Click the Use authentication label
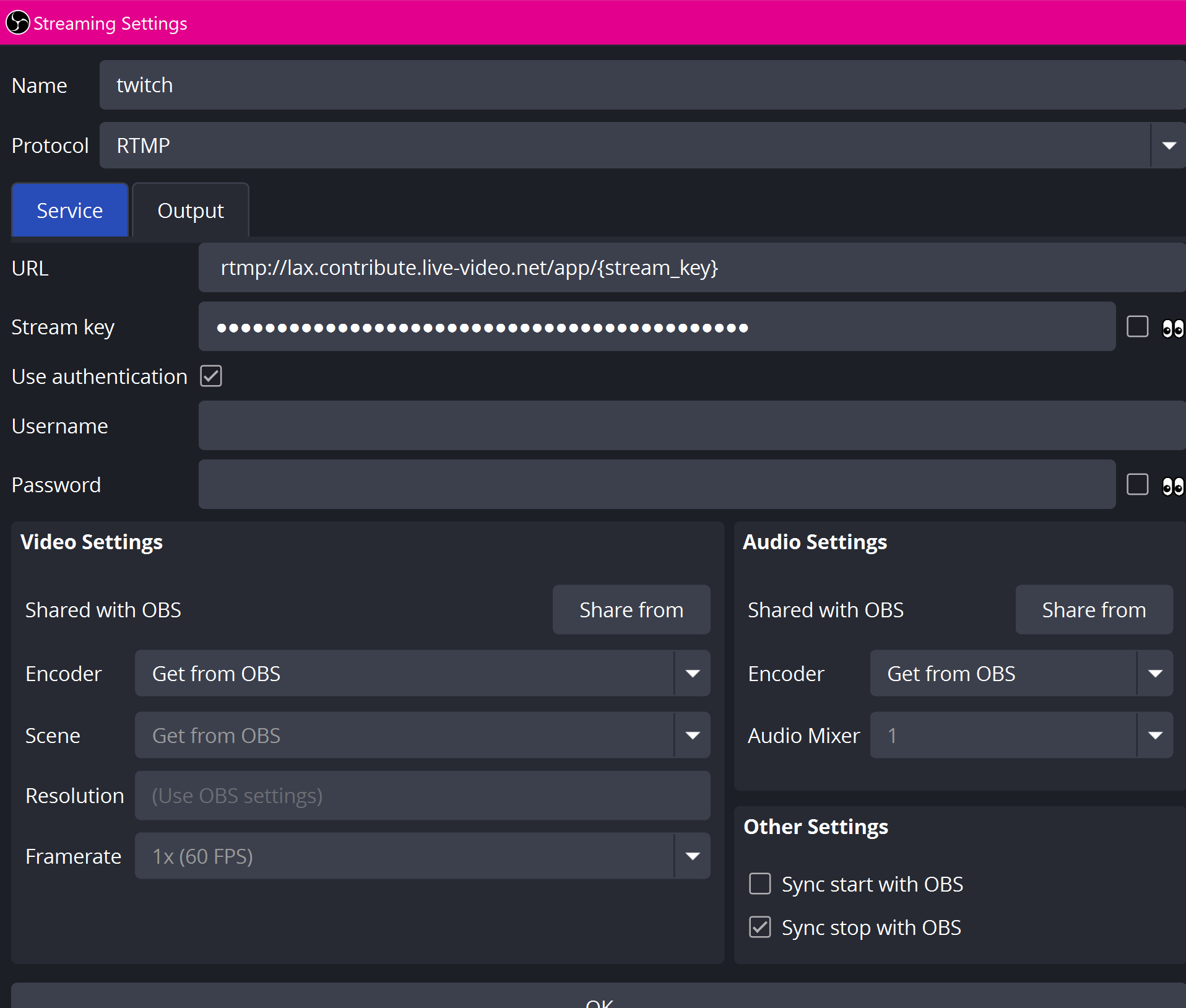 tap(100, 376)
